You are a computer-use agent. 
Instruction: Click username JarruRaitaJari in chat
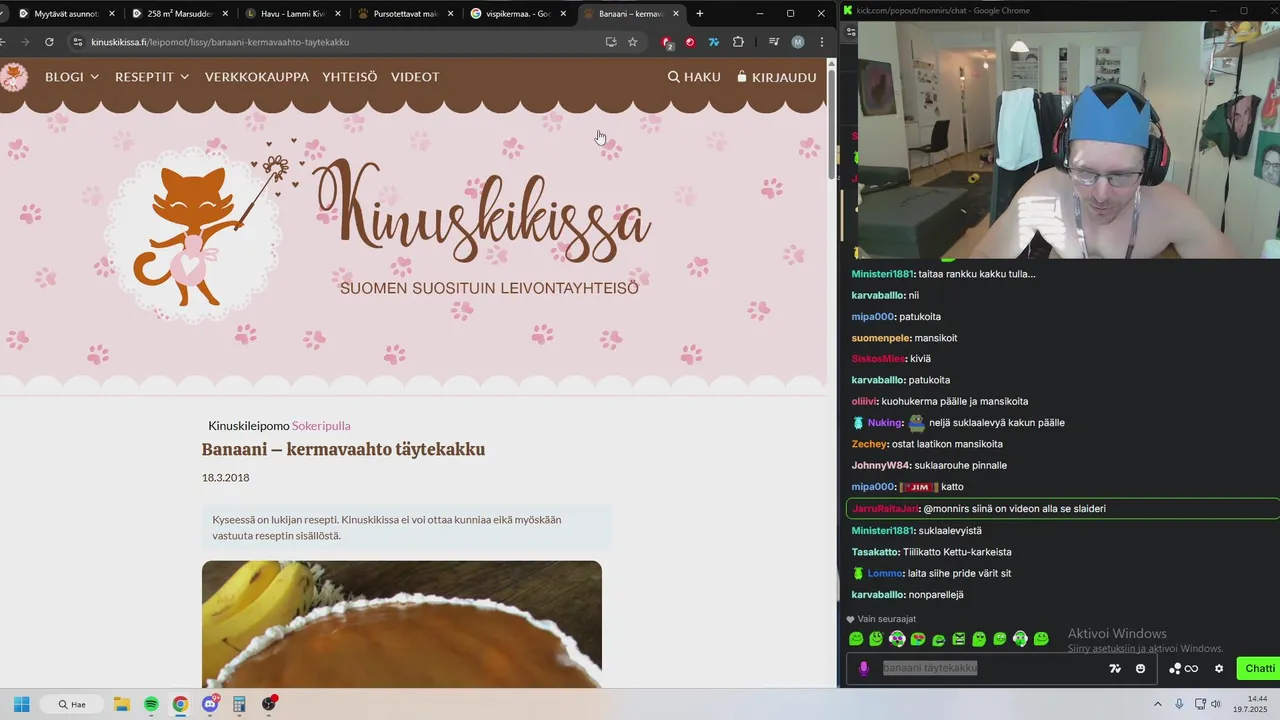point(885,509)
